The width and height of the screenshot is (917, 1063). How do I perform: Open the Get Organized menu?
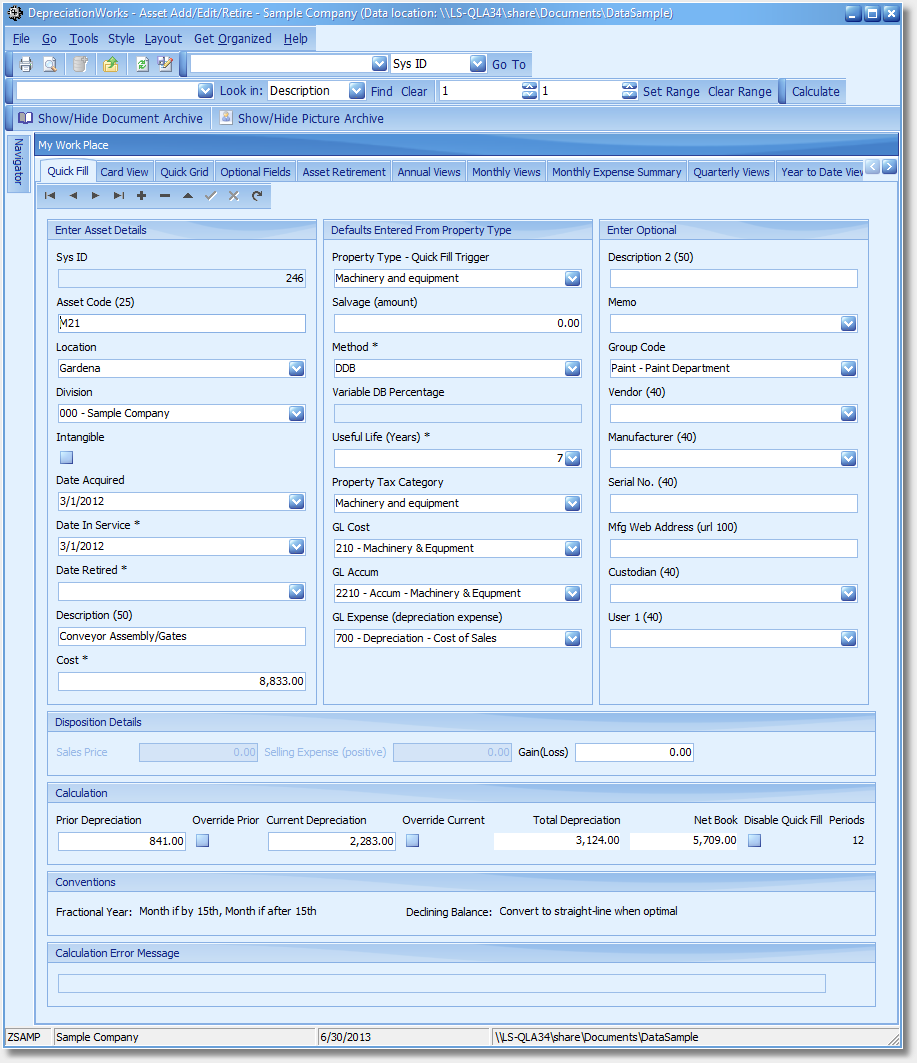click(x=232, y=39)
